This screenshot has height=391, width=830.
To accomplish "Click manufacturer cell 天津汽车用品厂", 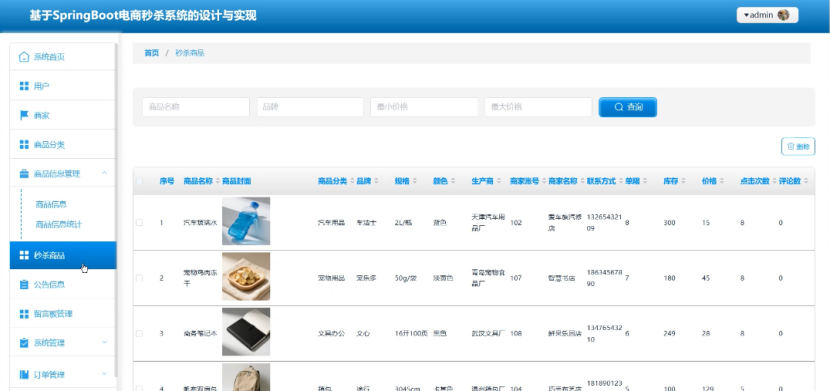I will 488,223.
